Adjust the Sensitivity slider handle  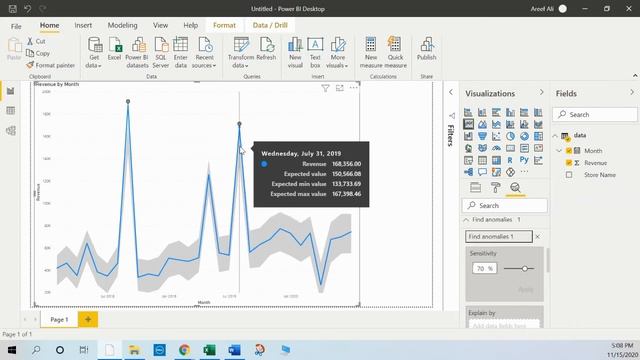pos(525,269)
